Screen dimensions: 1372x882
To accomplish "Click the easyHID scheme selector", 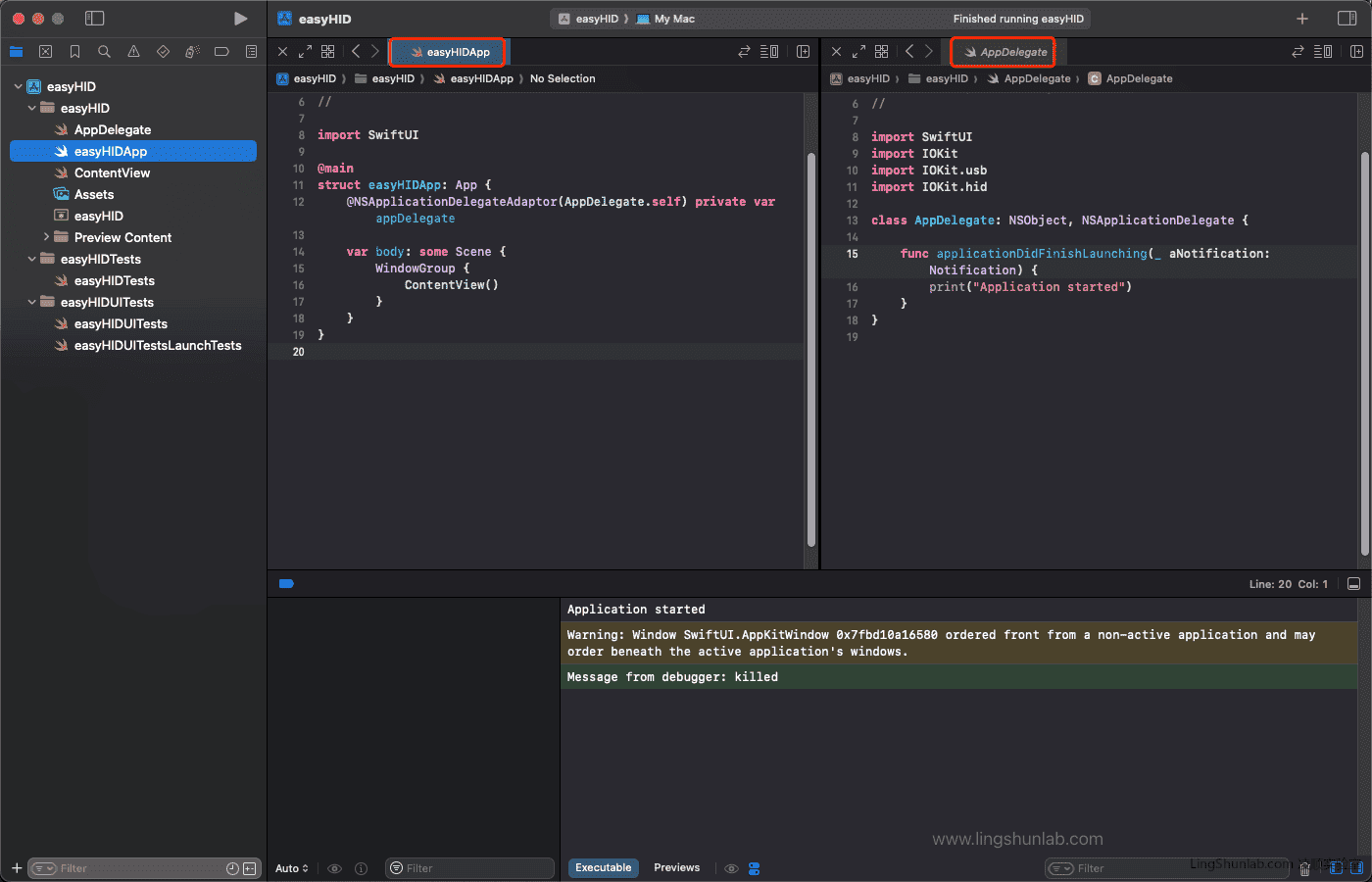I will 588,19.
